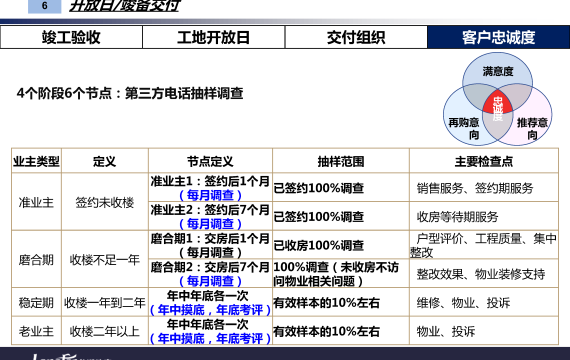The image size is (570, 360).
Task: Click 有效样本的10%左右 in 稳定期 row
Action: pyautogui.click(x=341, y=302)
